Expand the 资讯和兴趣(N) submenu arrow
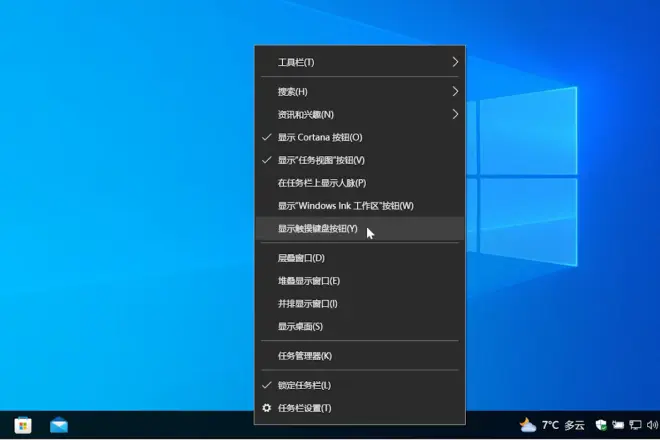 (x=455, y=114)
